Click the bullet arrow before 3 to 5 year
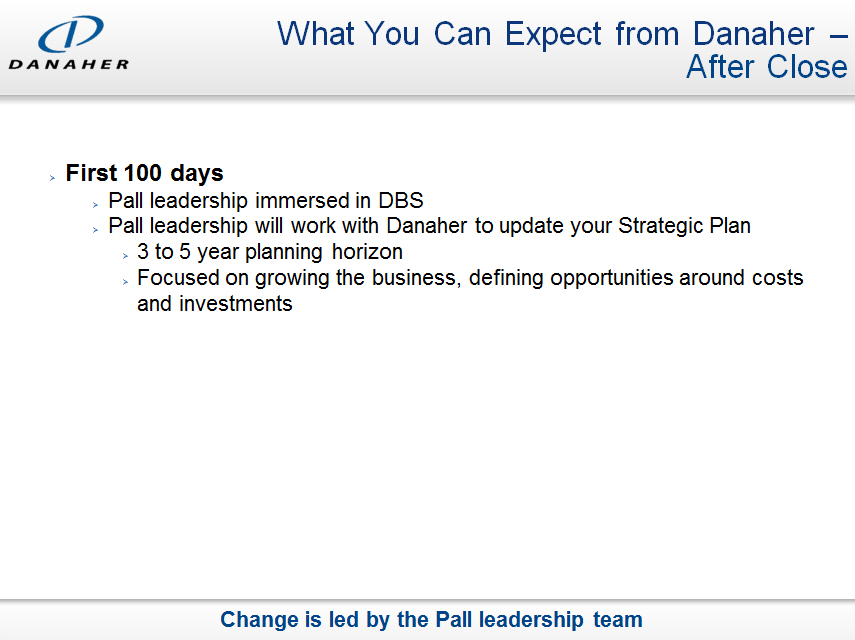Image resolution: width=855 pixels, height=640 pixels. tap(125, 255)
